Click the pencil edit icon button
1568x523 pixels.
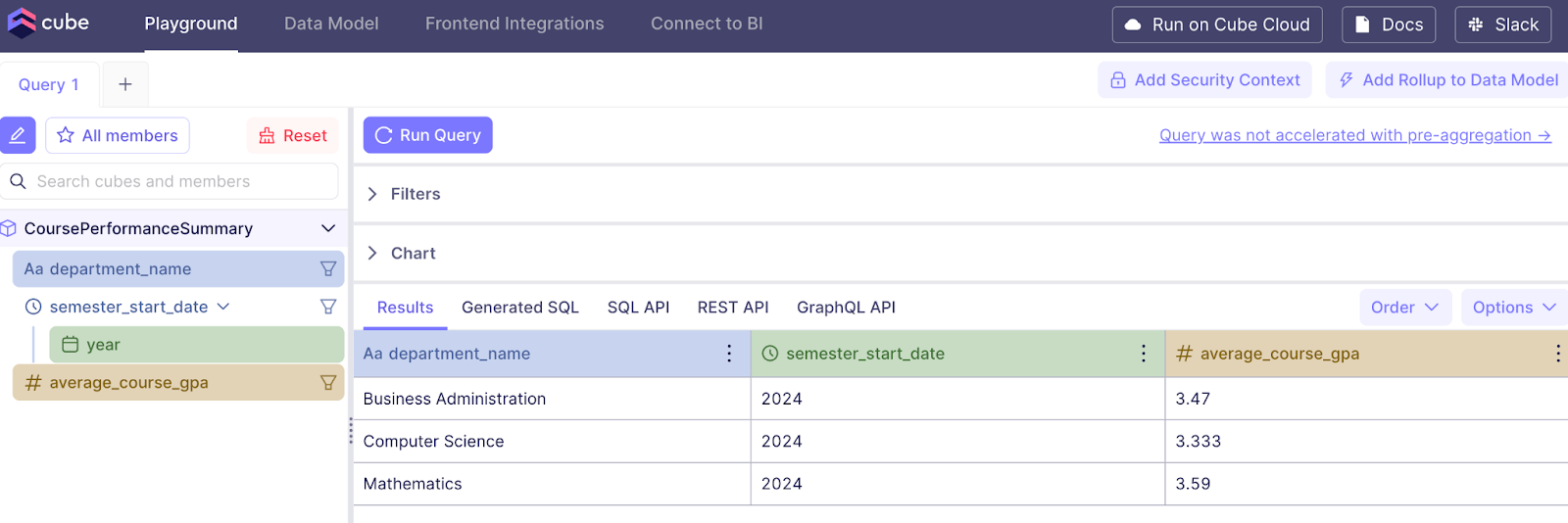click(18, 135)
